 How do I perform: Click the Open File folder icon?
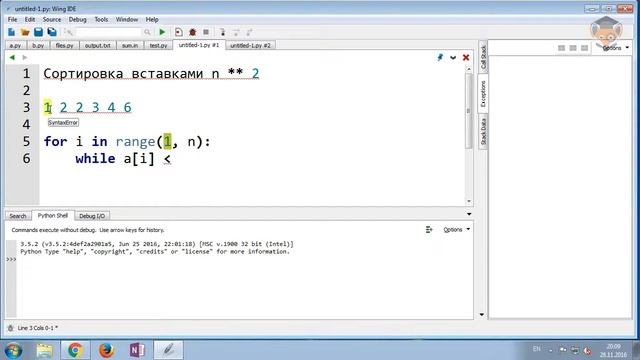tap(25, 32)
